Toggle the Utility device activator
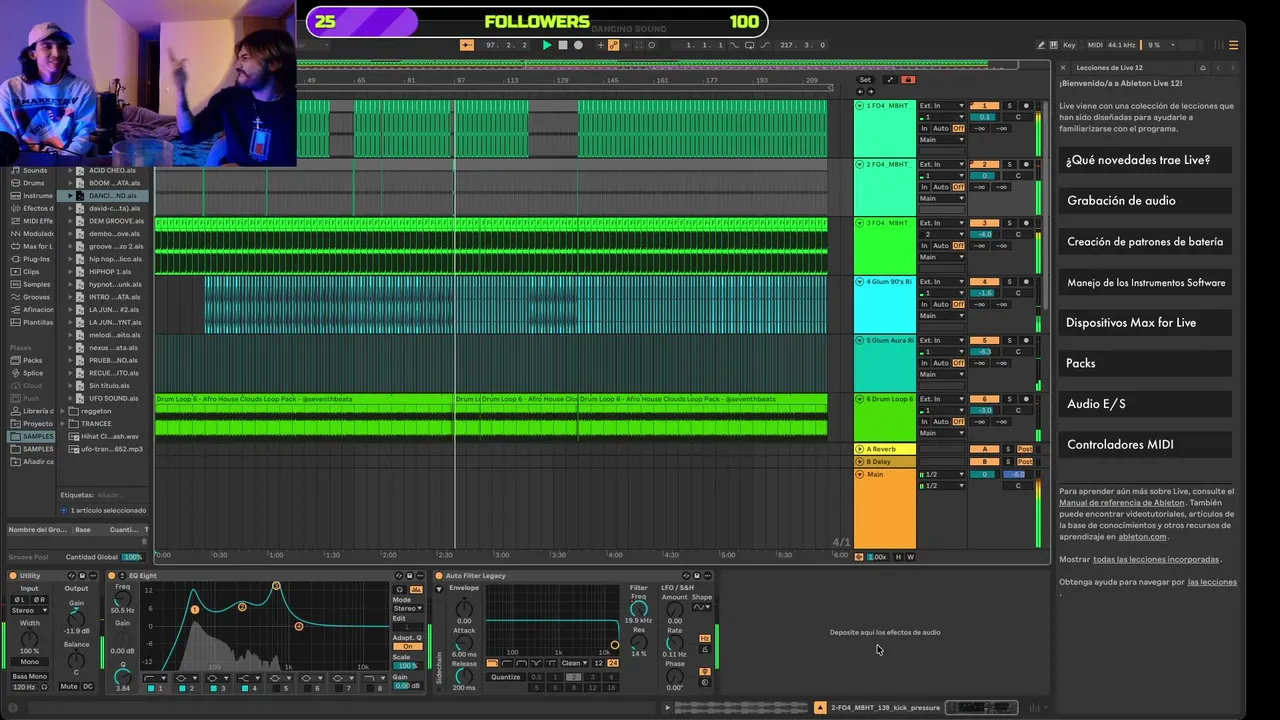 click(13, 576)
